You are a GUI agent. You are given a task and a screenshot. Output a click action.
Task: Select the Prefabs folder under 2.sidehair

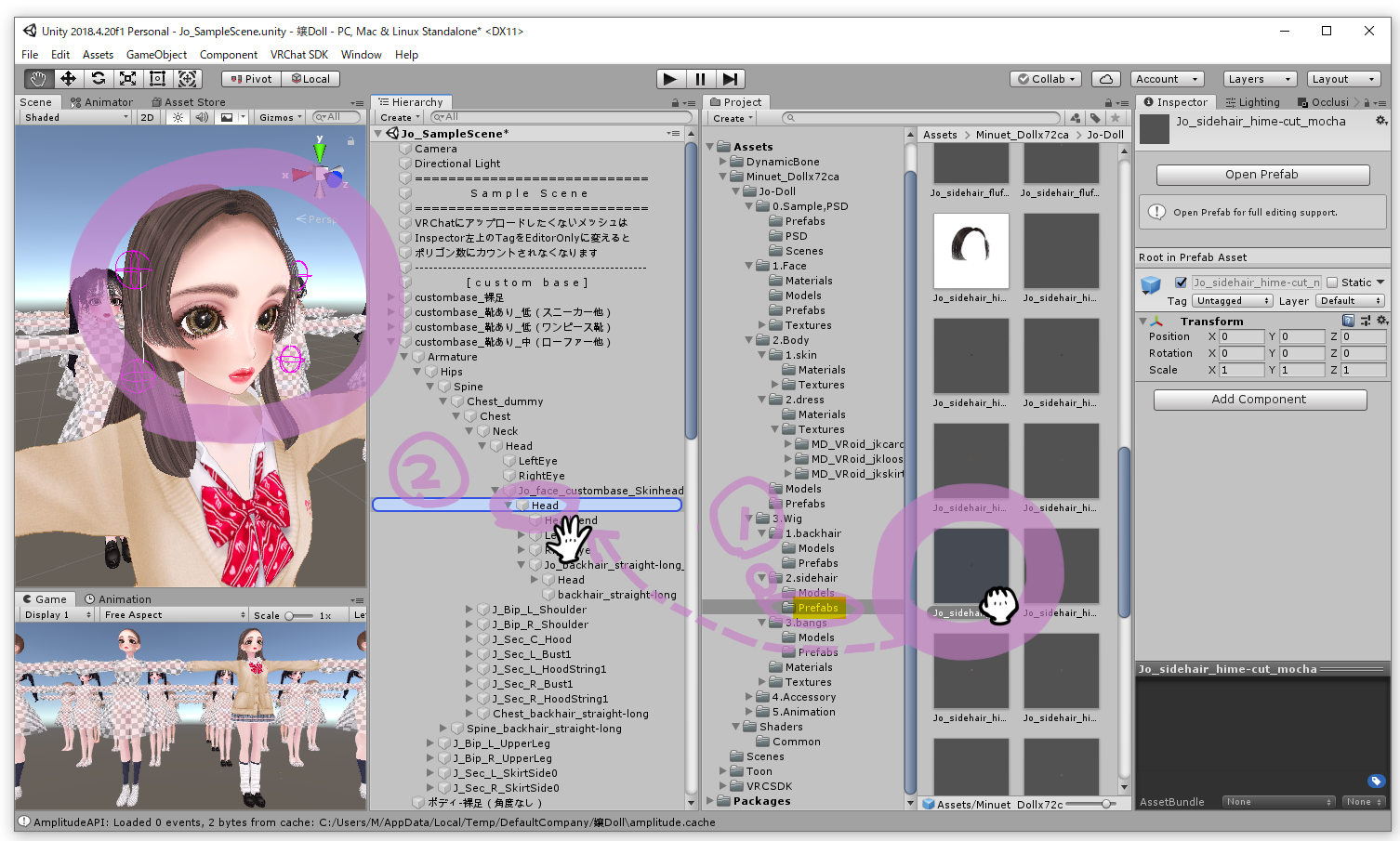818,608
